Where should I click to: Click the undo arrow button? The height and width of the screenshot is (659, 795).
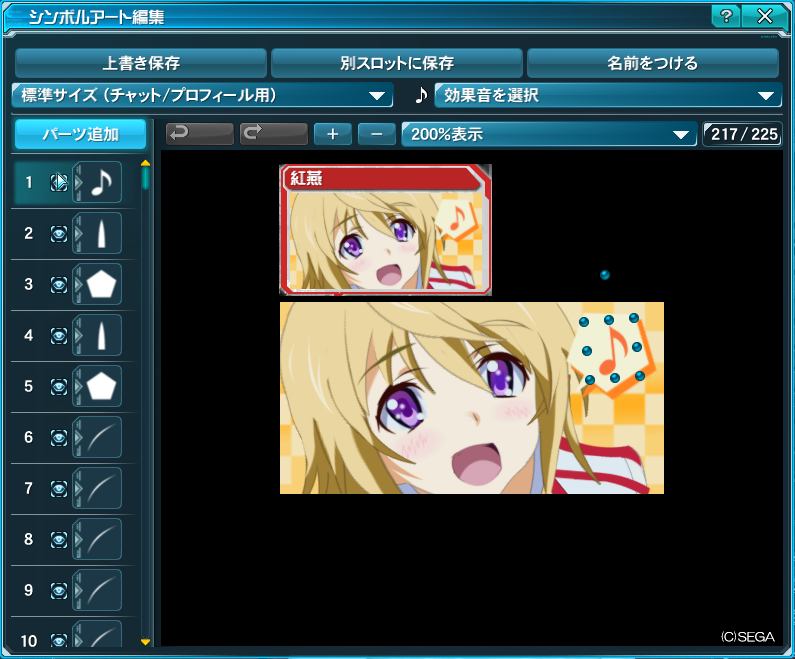200,134
